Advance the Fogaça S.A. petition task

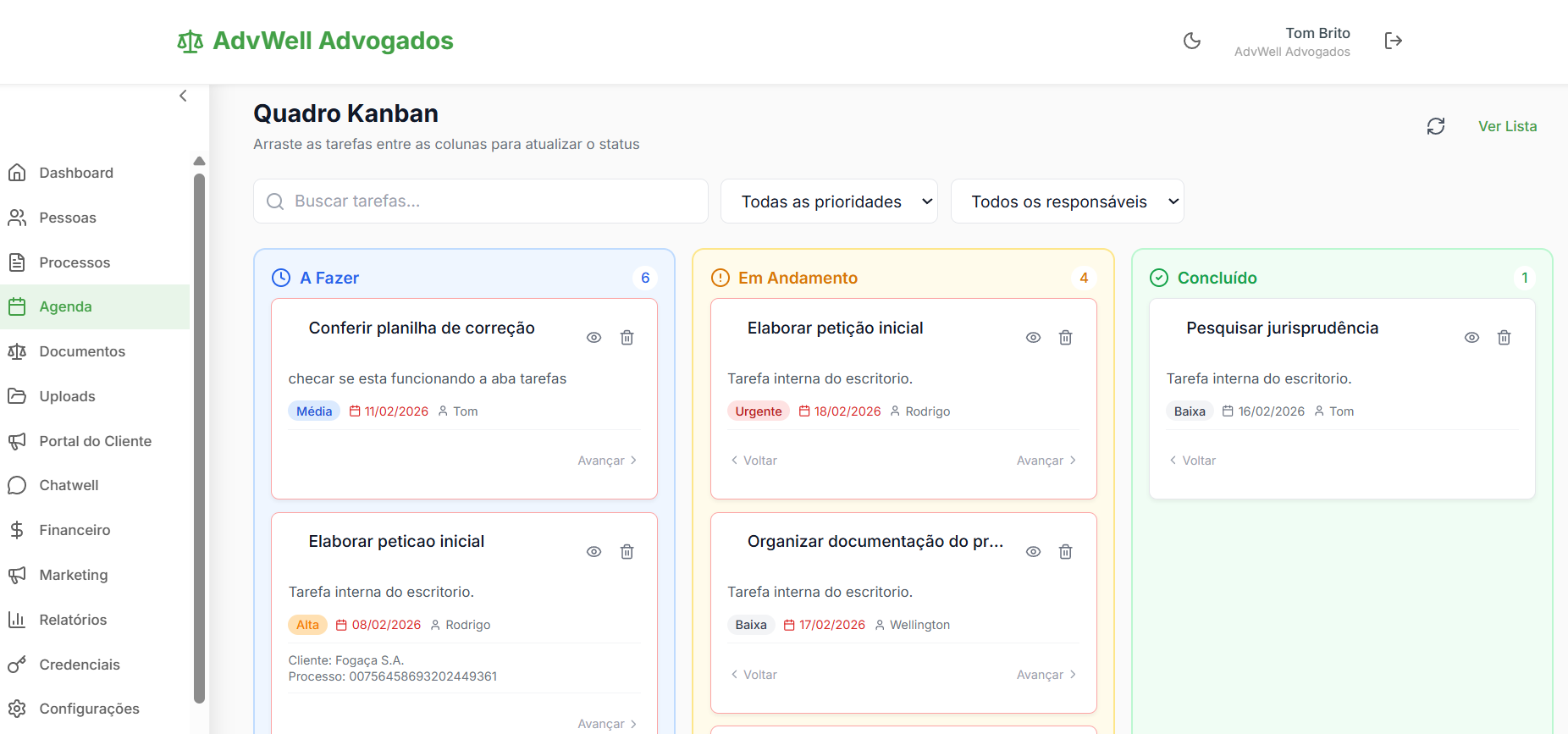coord(607,724)
